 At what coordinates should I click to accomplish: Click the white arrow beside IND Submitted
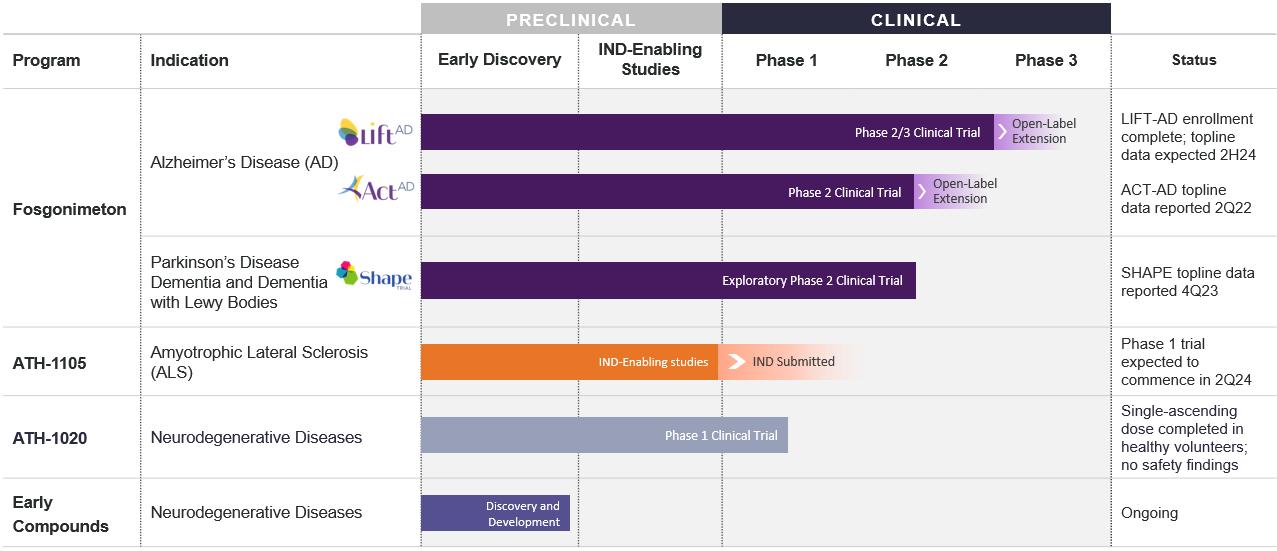(737, 362)
